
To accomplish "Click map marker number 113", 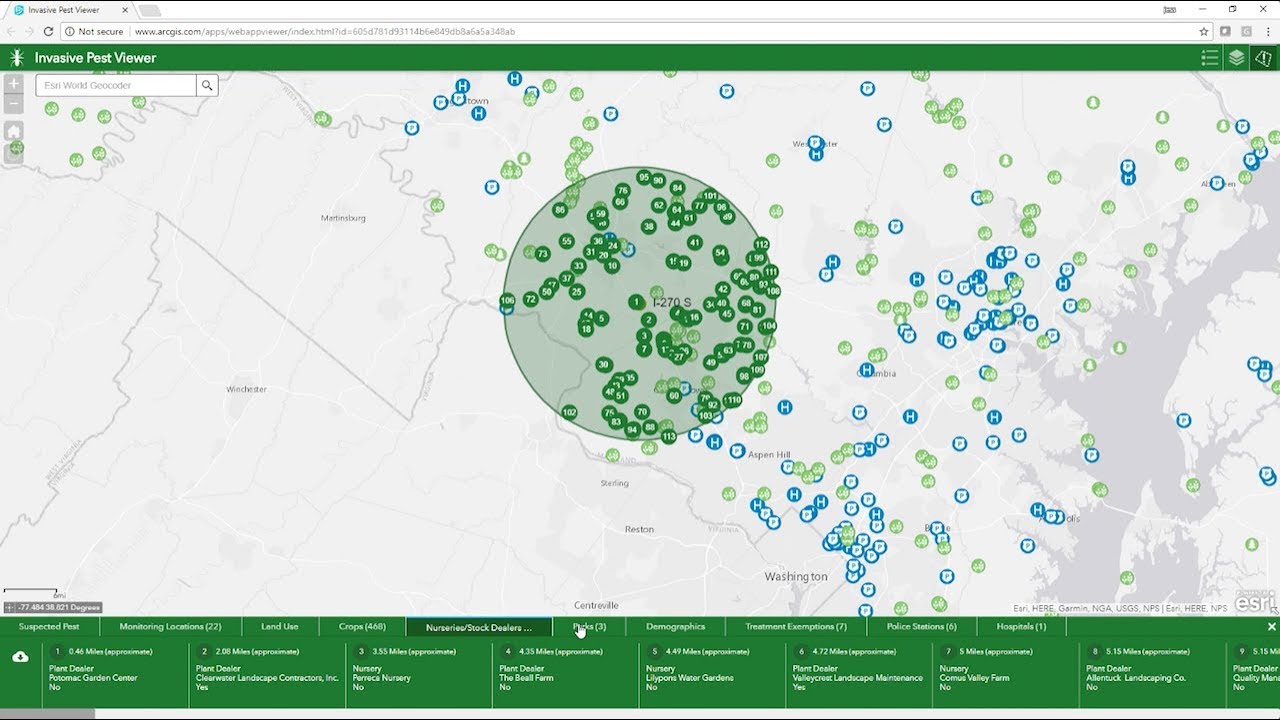I will click(x=668, y=437).
